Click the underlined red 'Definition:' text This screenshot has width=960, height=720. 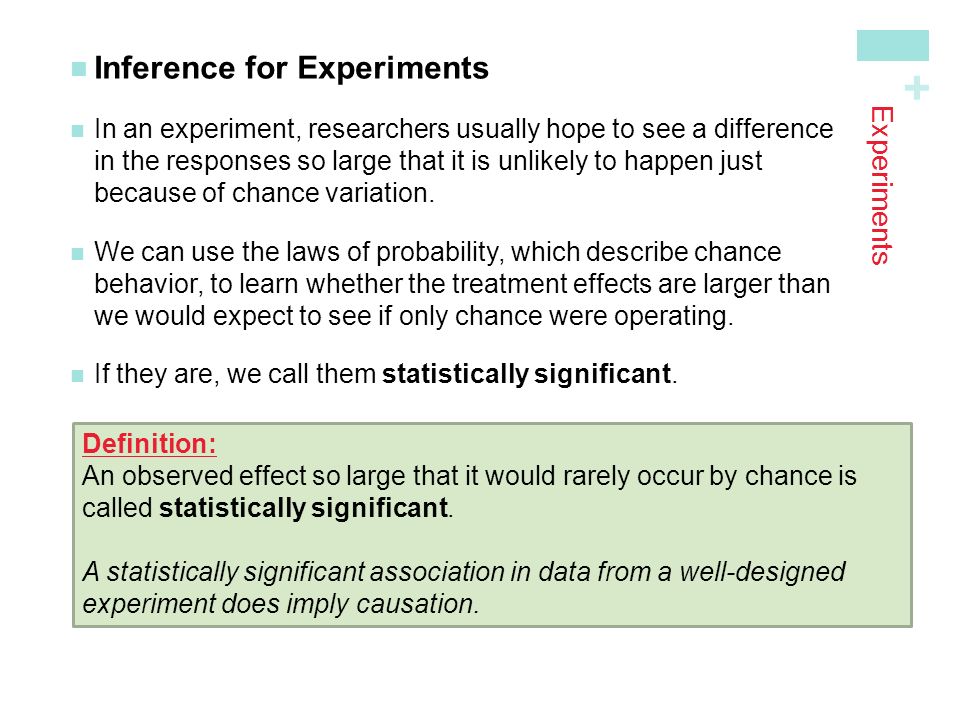coord(149,443)
